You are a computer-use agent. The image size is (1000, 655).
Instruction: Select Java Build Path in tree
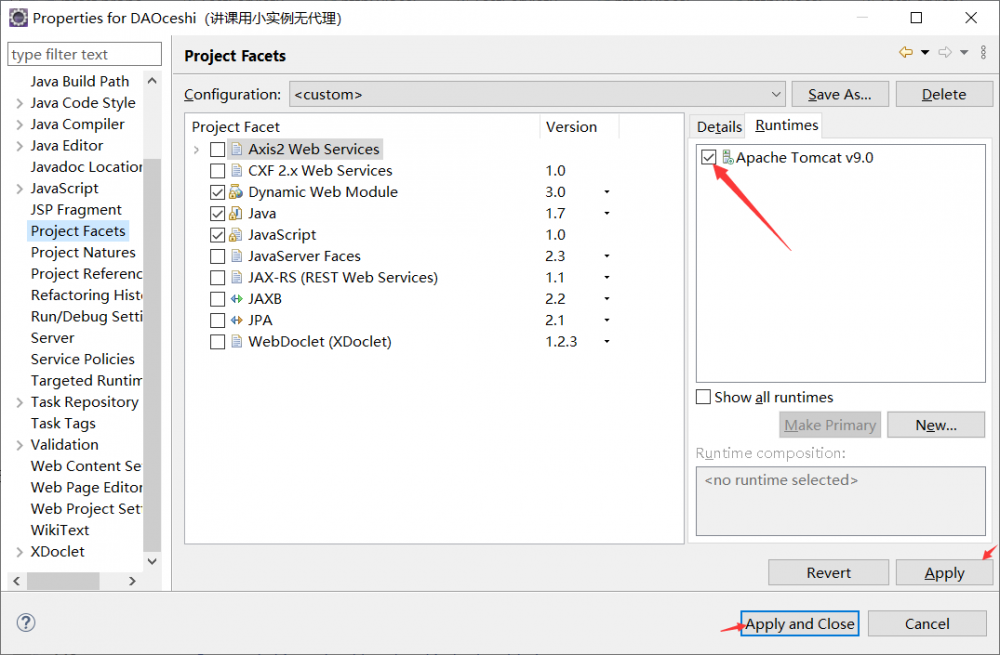[80, 82]
